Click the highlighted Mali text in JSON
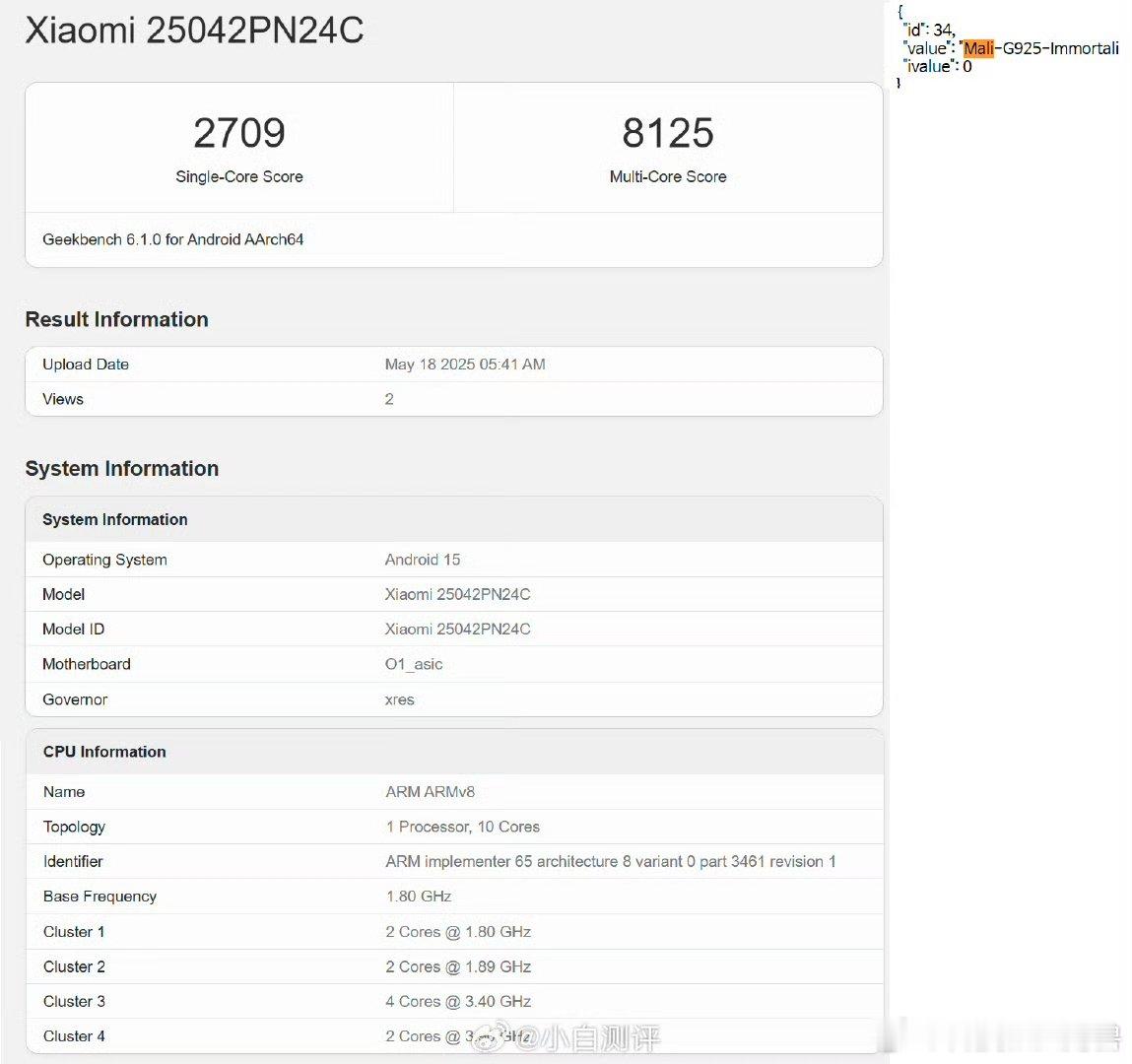 [979, 48]
